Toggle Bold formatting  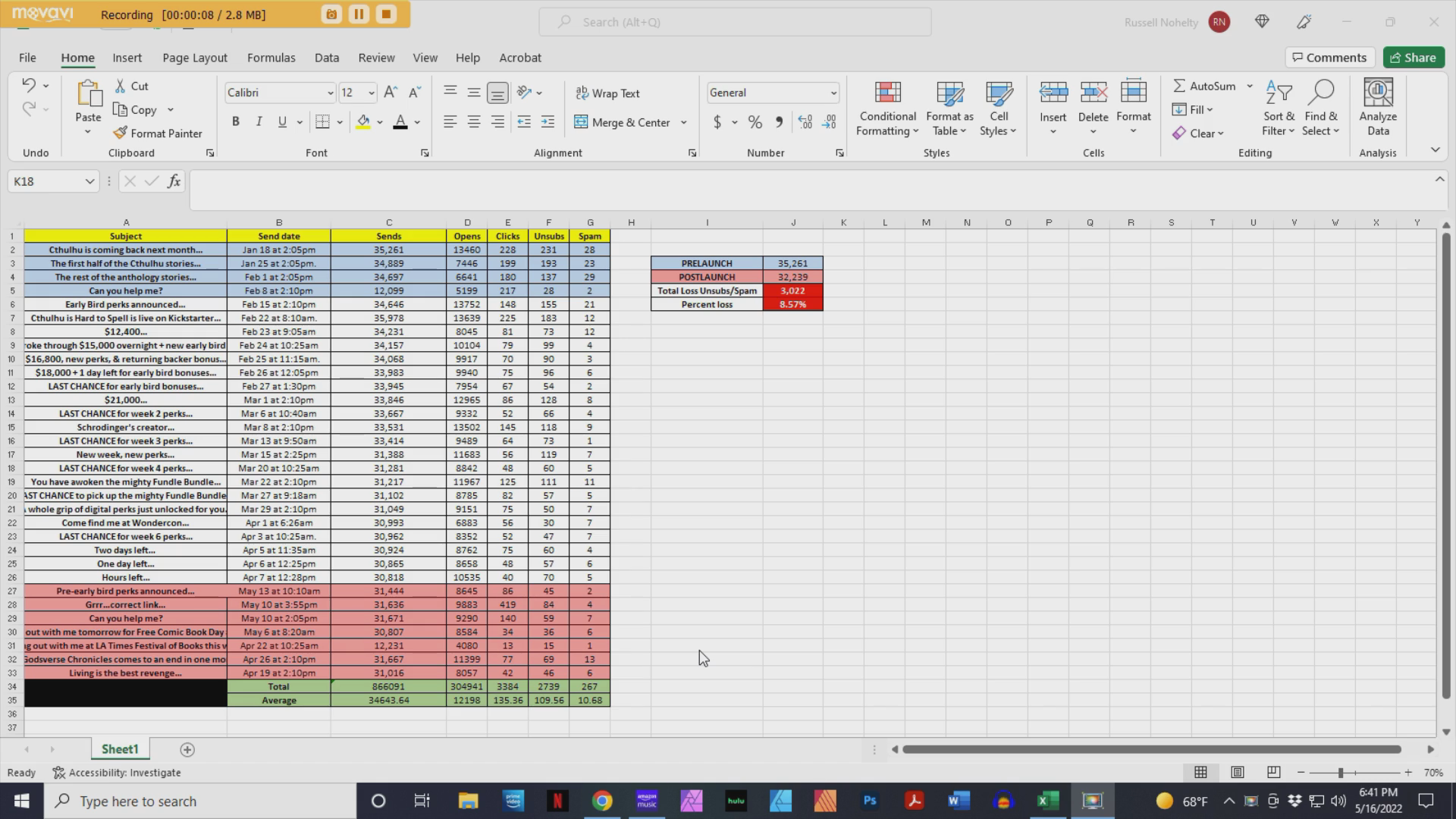[x=236, y=122]
